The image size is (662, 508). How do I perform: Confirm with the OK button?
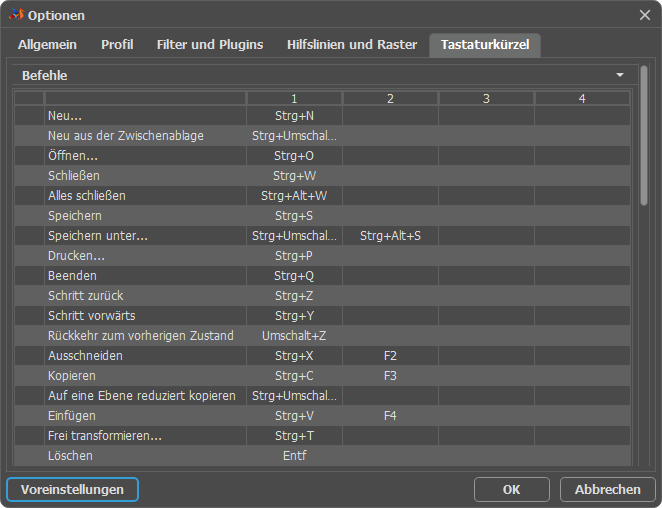tap(511, 489)
